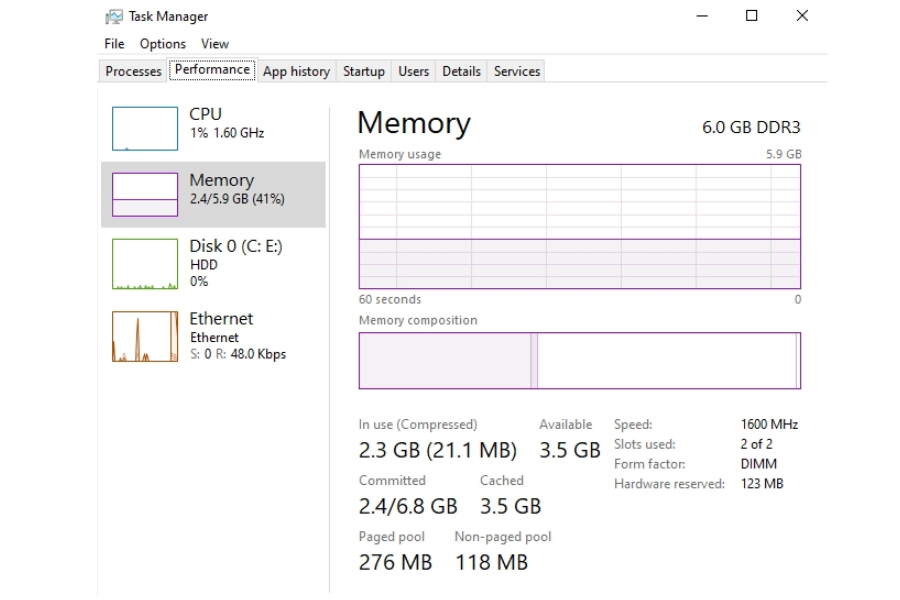Image resolution: width=900 pixels, height=600 pixels.
Task: Open the Services tab
Action: tap(517, 71)
